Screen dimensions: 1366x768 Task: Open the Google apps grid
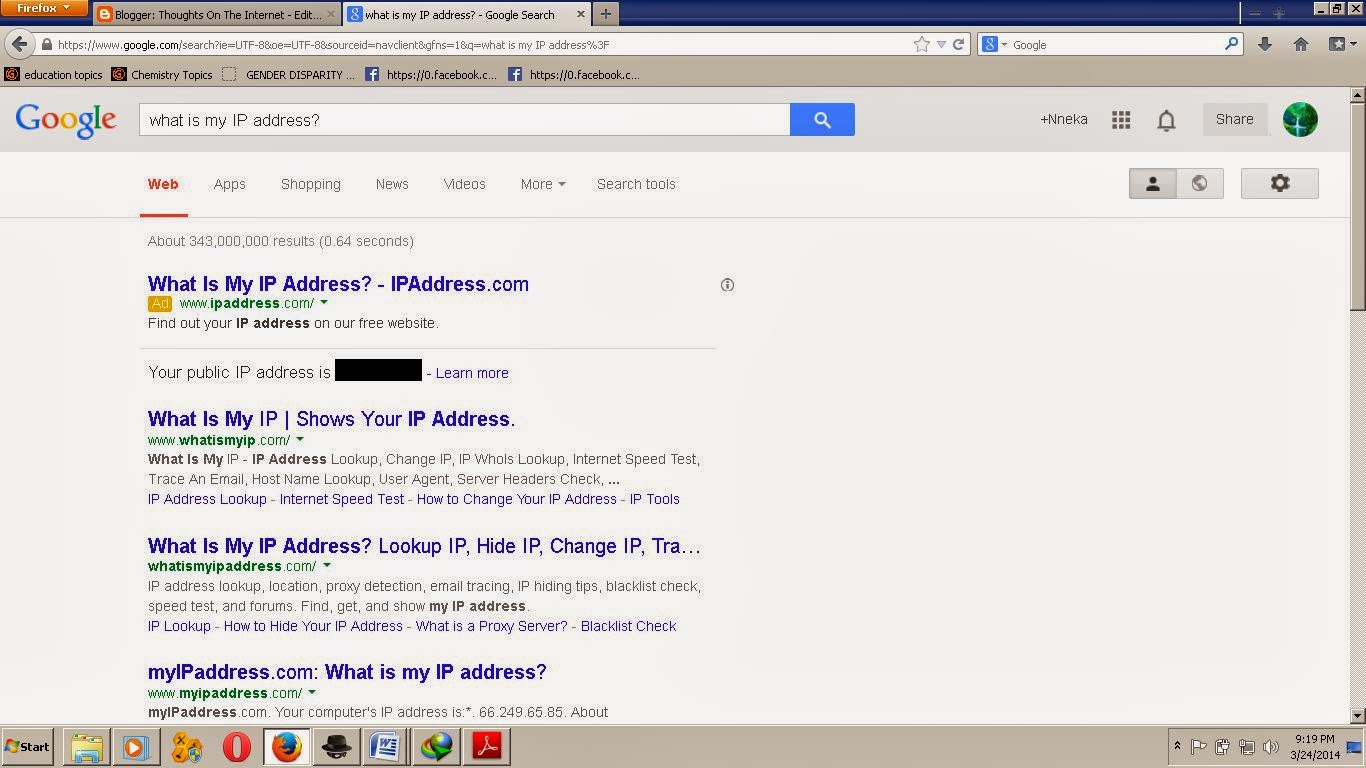1121,120
